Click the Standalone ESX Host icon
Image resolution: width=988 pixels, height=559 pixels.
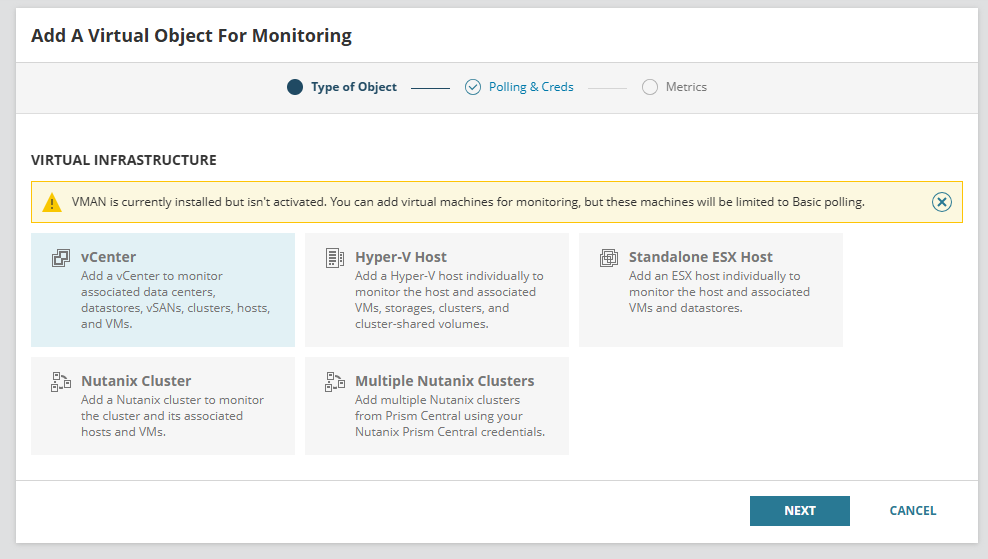pos(609,258)
